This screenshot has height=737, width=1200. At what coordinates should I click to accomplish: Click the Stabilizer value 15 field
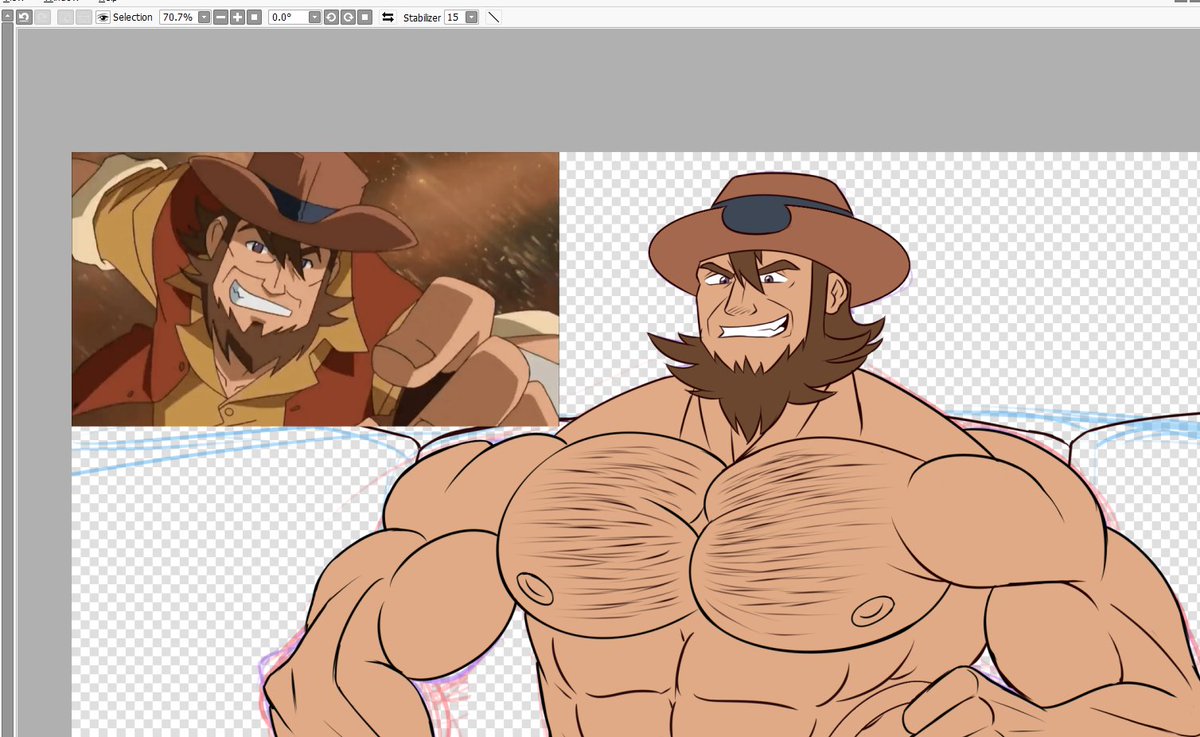tap(454, 17)
